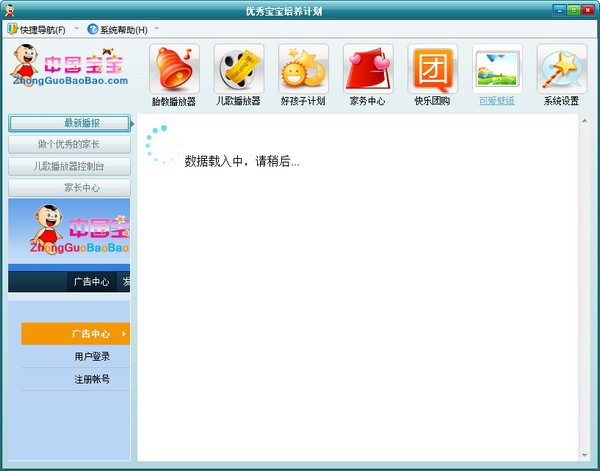This screenshot has width=600, height=471.
Task: Click the 注册帐号 link
Action: pos(91,379)
